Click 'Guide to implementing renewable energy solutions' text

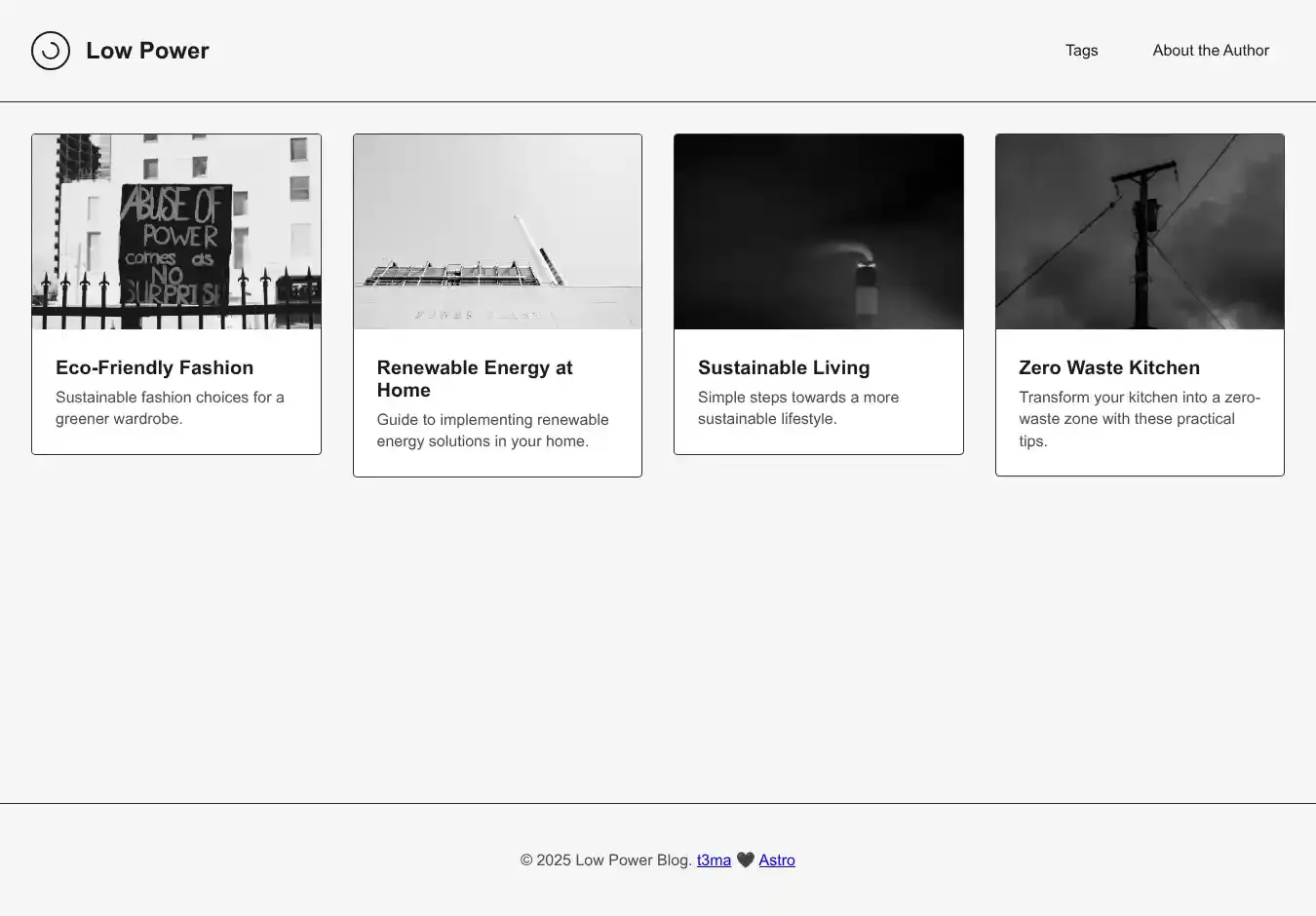click(x=492, y=431)
